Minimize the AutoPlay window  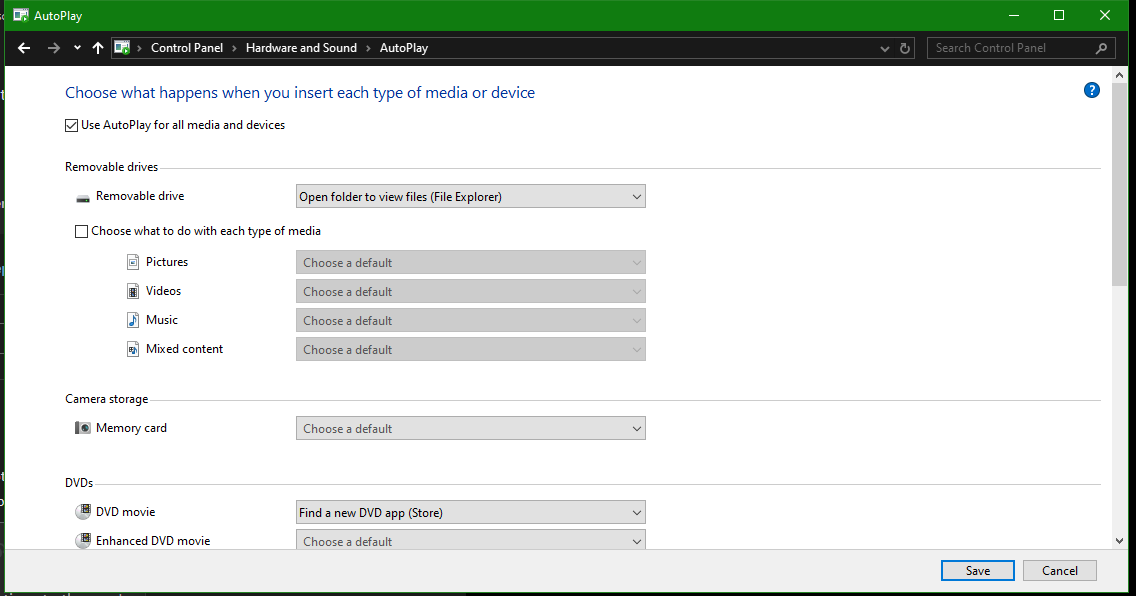(x=1014, y=15)
